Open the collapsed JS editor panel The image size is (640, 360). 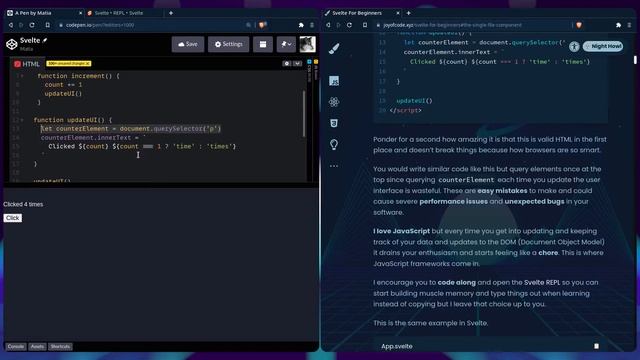click(x=316, y=69)
